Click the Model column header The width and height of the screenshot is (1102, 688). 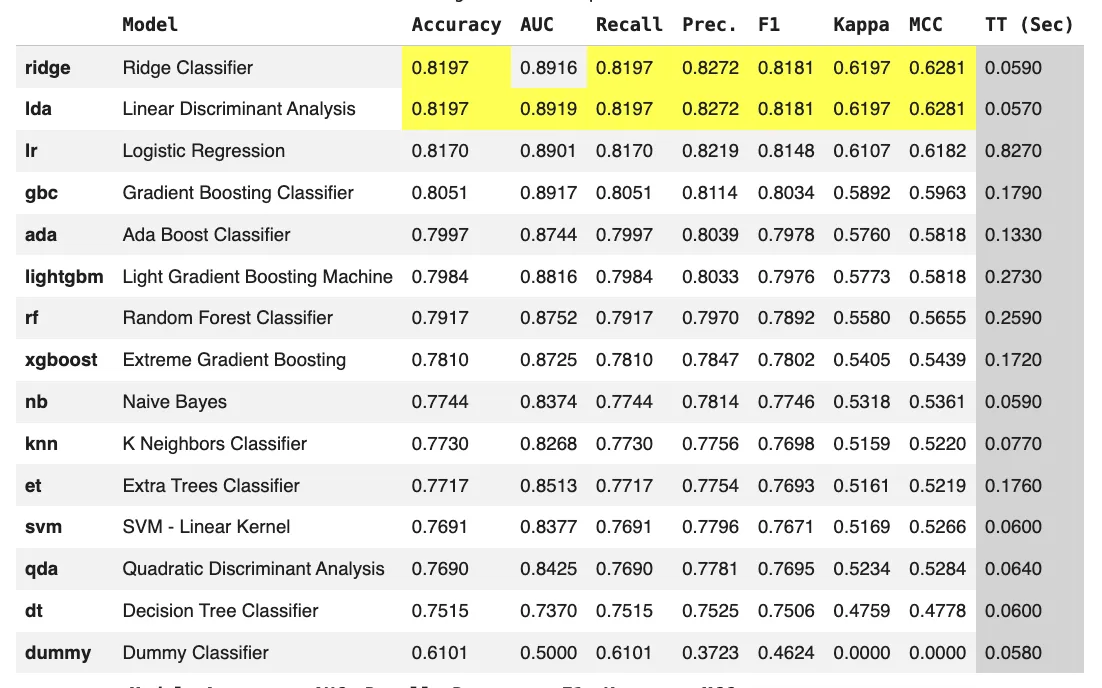click(150, 25)
